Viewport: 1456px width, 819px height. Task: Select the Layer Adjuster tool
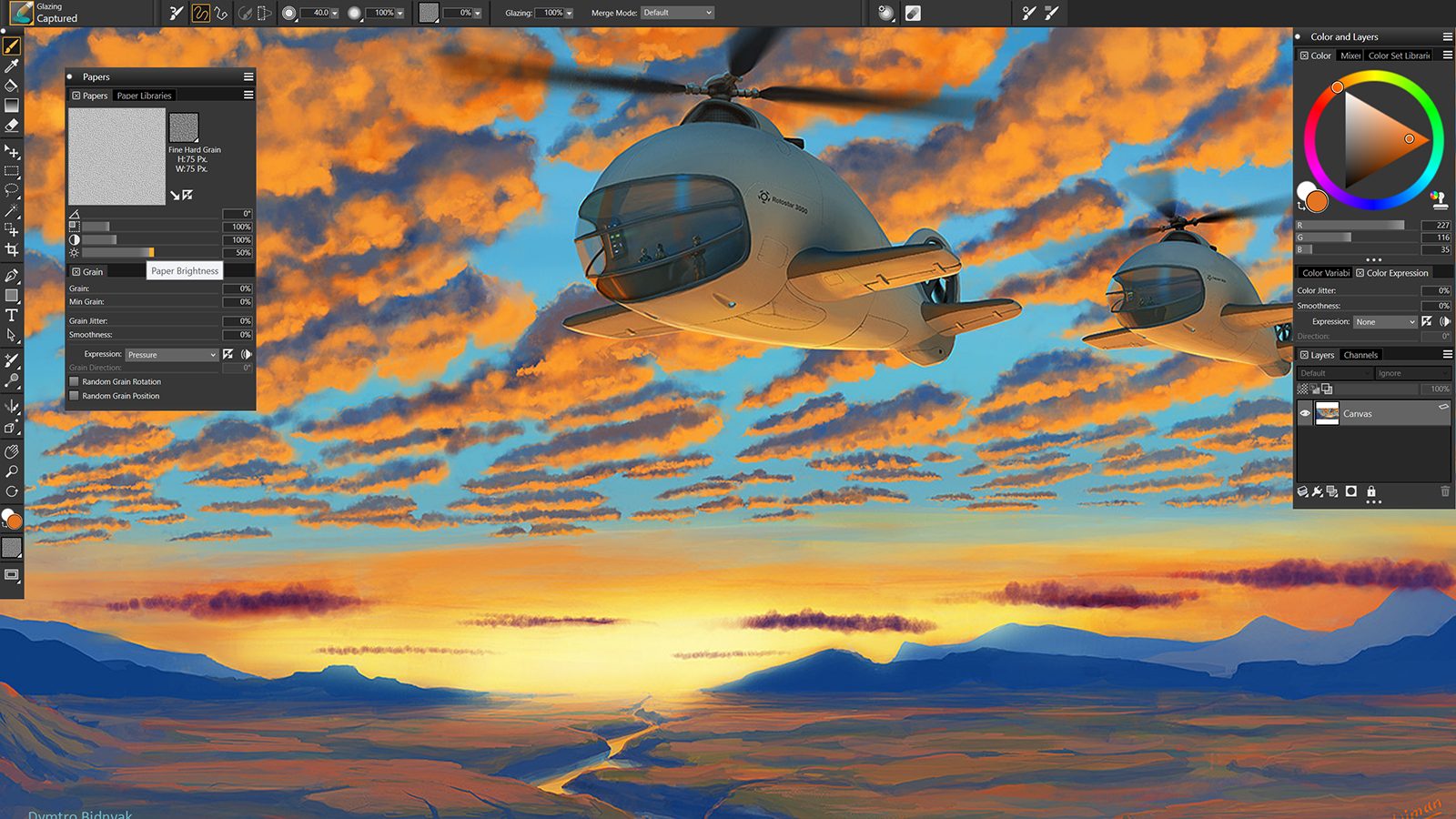coord(12,151)
